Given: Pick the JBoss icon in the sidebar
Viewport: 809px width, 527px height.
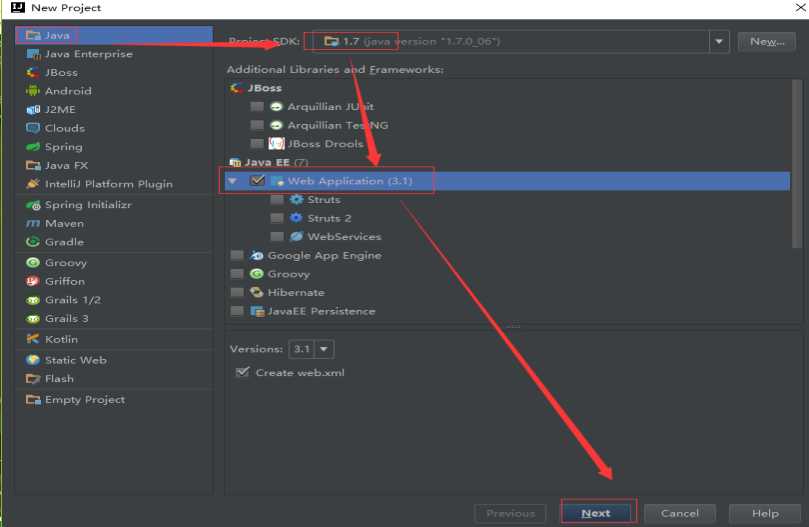Looking at the screenshot, I should 33,73.
